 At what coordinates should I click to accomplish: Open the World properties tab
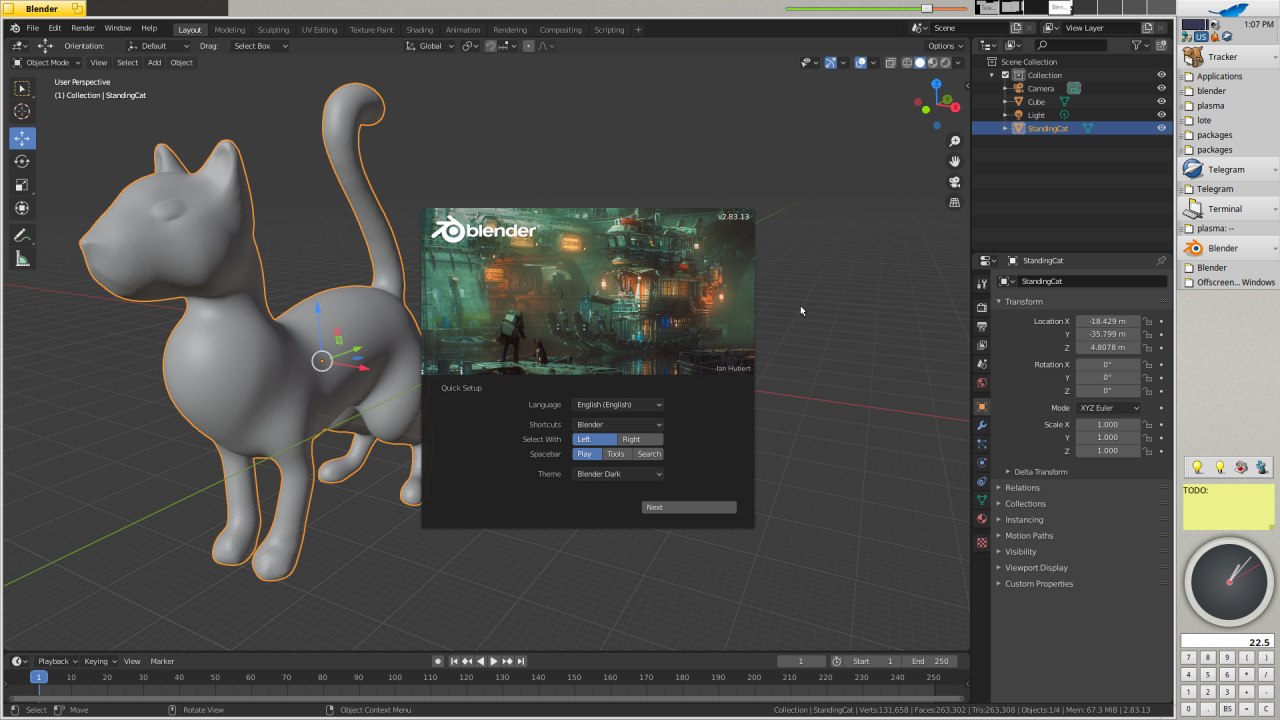(x=982, y=383)
